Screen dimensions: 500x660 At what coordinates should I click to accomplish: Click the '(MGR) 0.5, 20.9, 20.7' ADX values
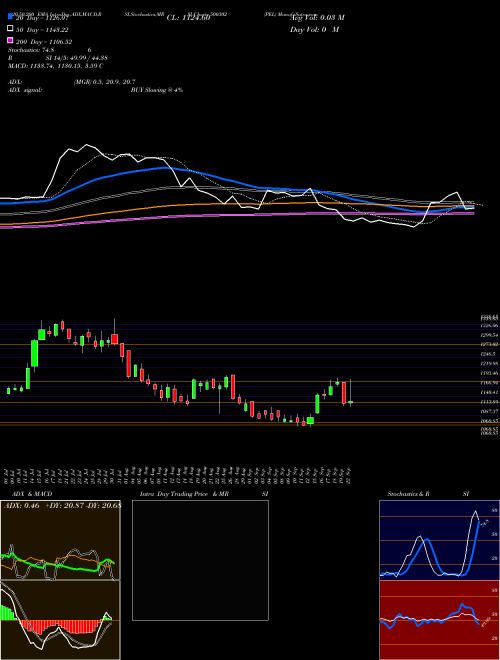[x=104, y=82]
